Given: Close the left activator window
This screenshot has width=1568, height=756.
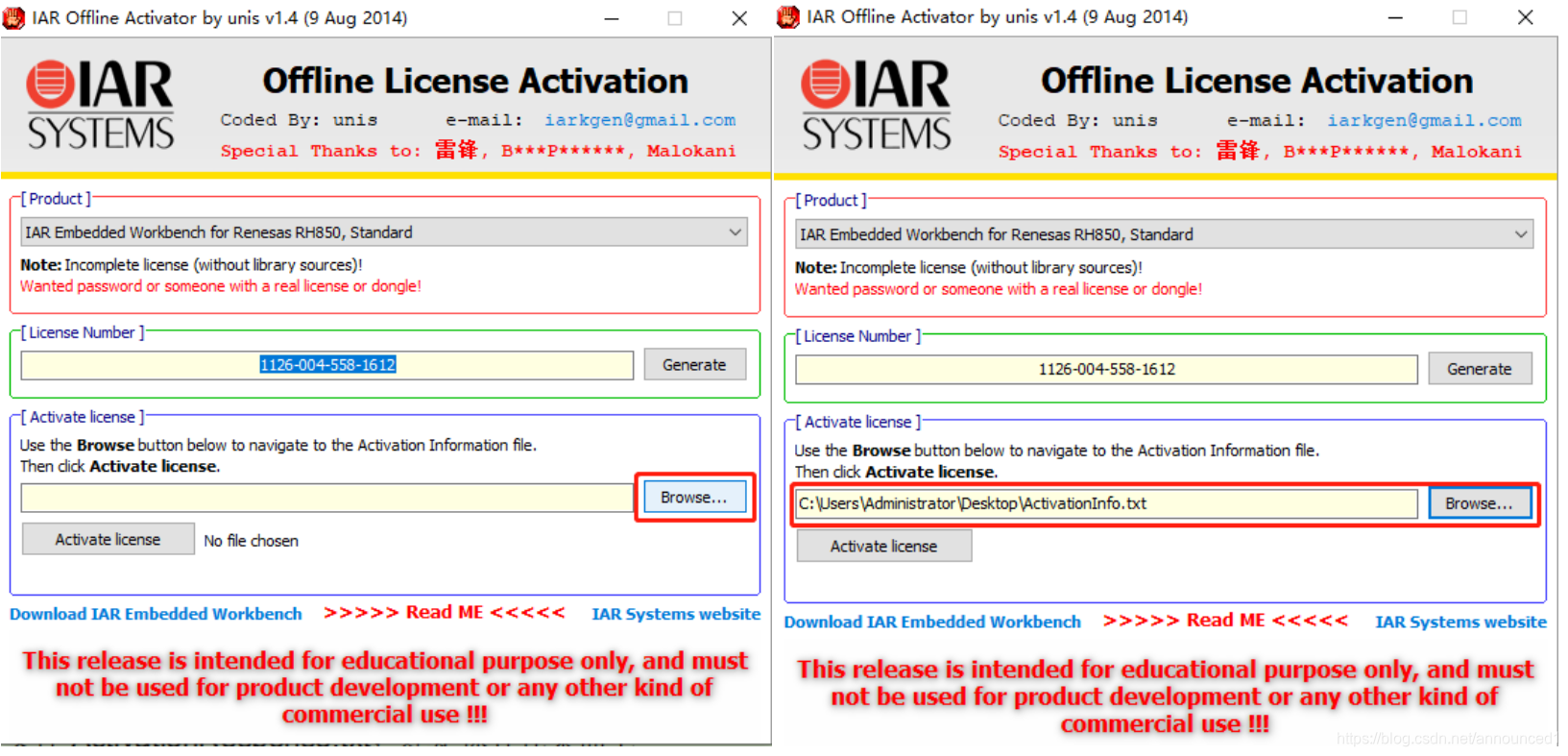Looking at the screenshot, I should pos(739,18).
